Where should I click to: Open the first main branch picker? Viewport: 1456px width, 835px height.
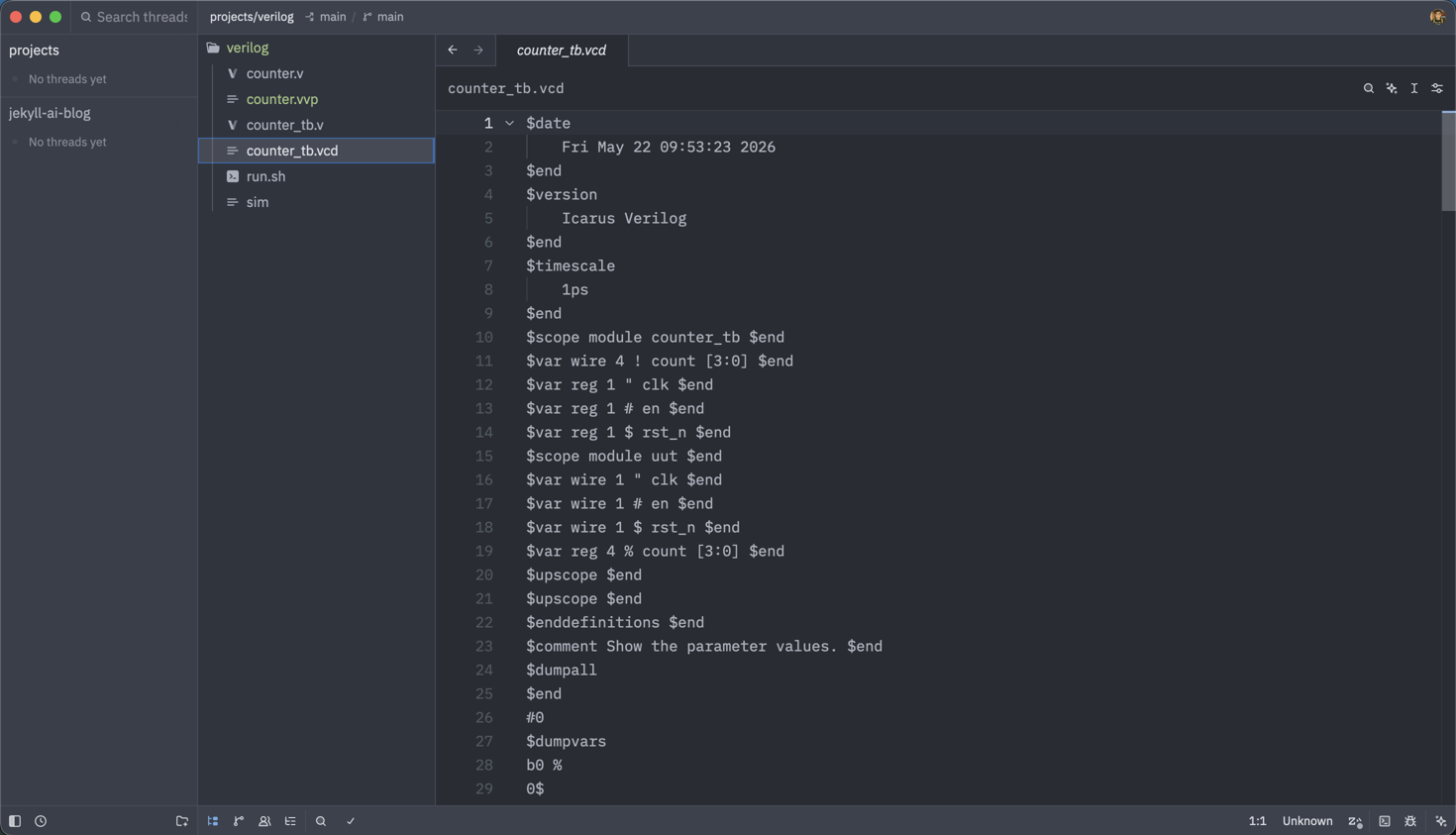[333, 17]
